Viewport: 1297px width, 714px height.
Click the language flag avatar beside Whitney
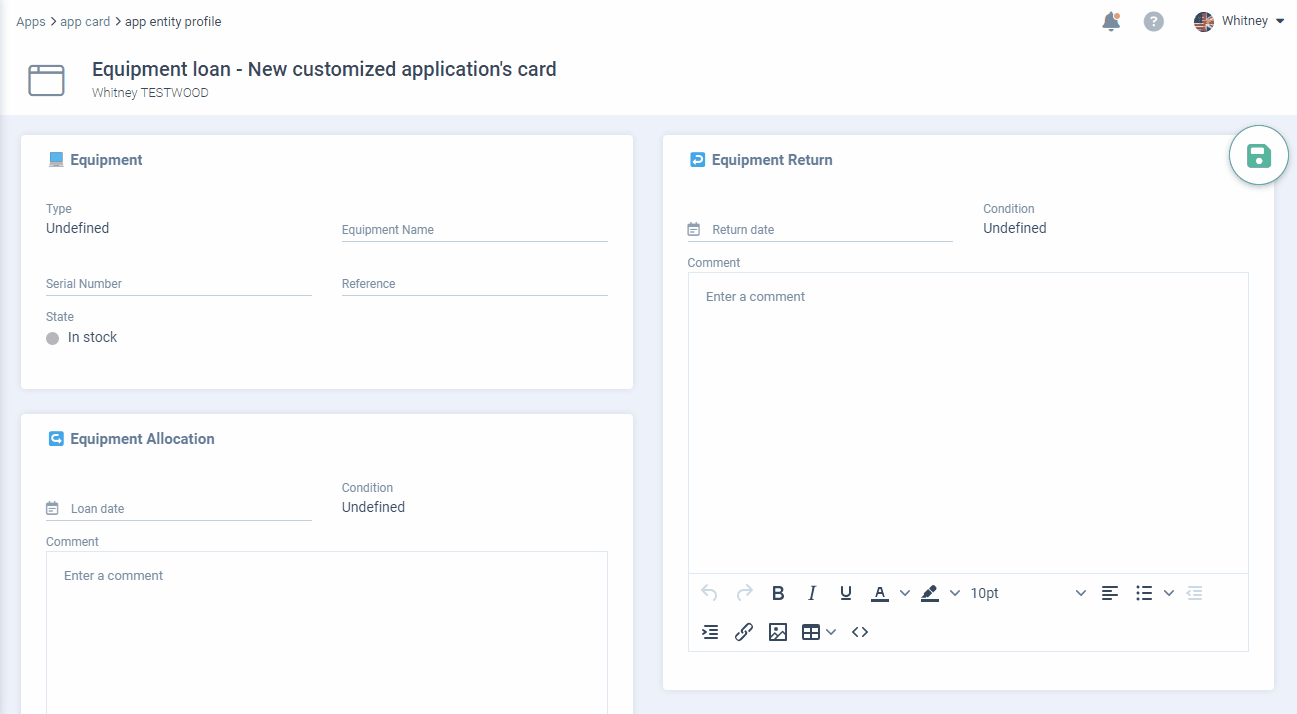point(1204,21)
